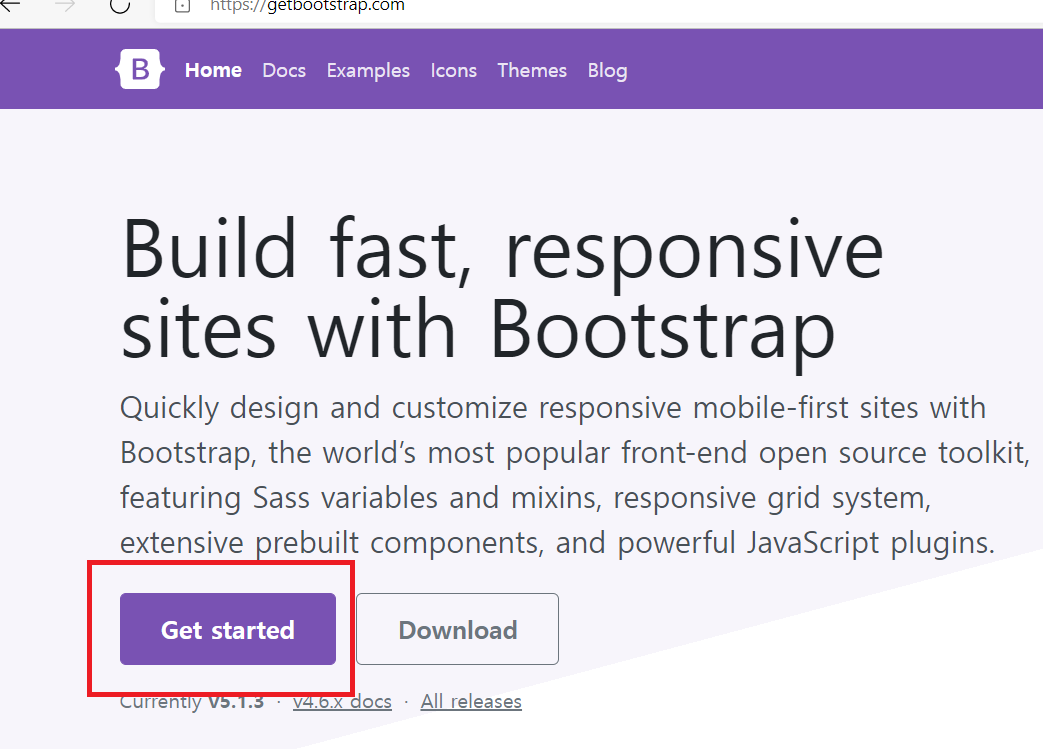Click the page icon in the address bar
Viewport: 1043px width, 749px height.
point(182,7)
